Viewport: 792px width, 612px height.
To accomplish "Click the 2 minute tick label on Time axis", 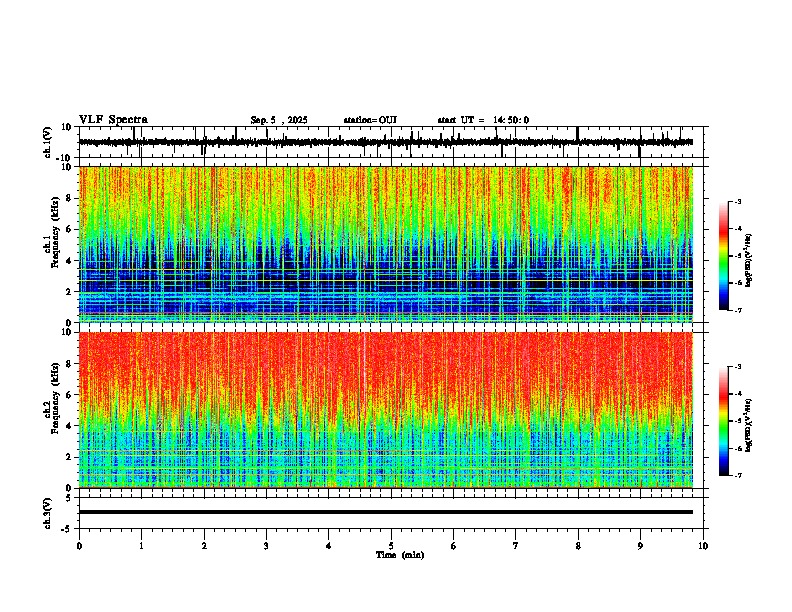I will pos(204,546).
